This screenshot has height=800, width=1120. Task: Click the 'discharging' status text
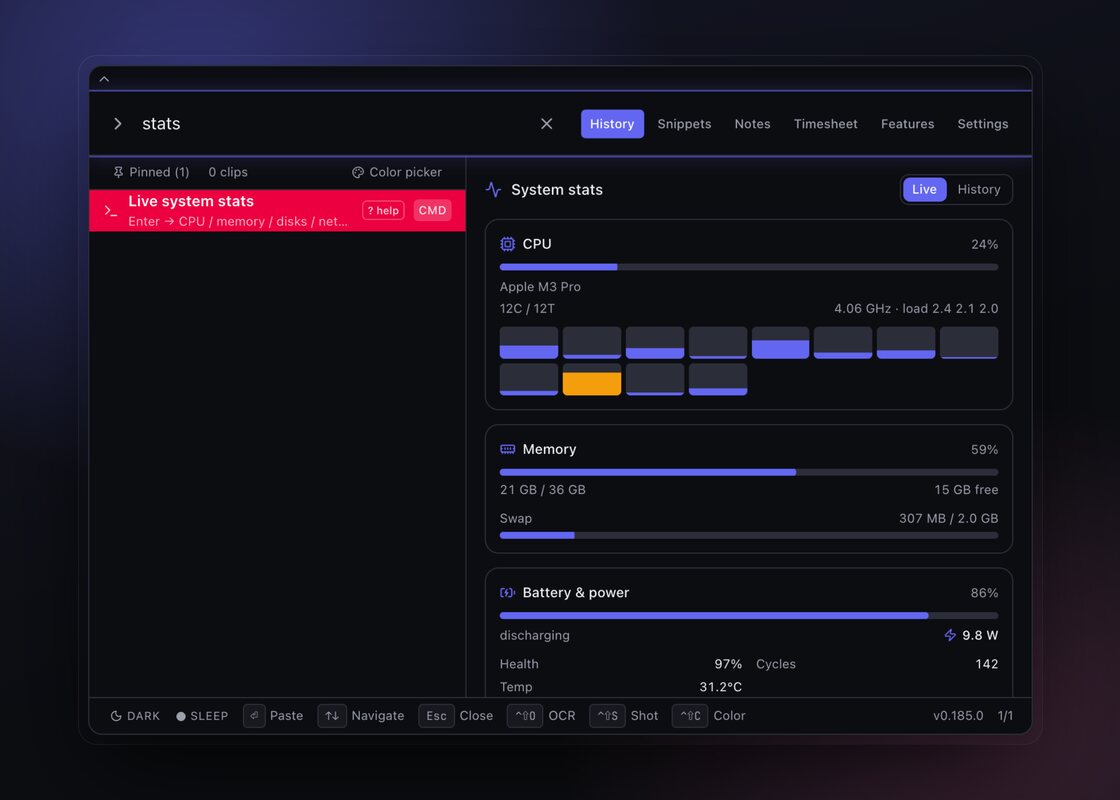coord(534,635)
